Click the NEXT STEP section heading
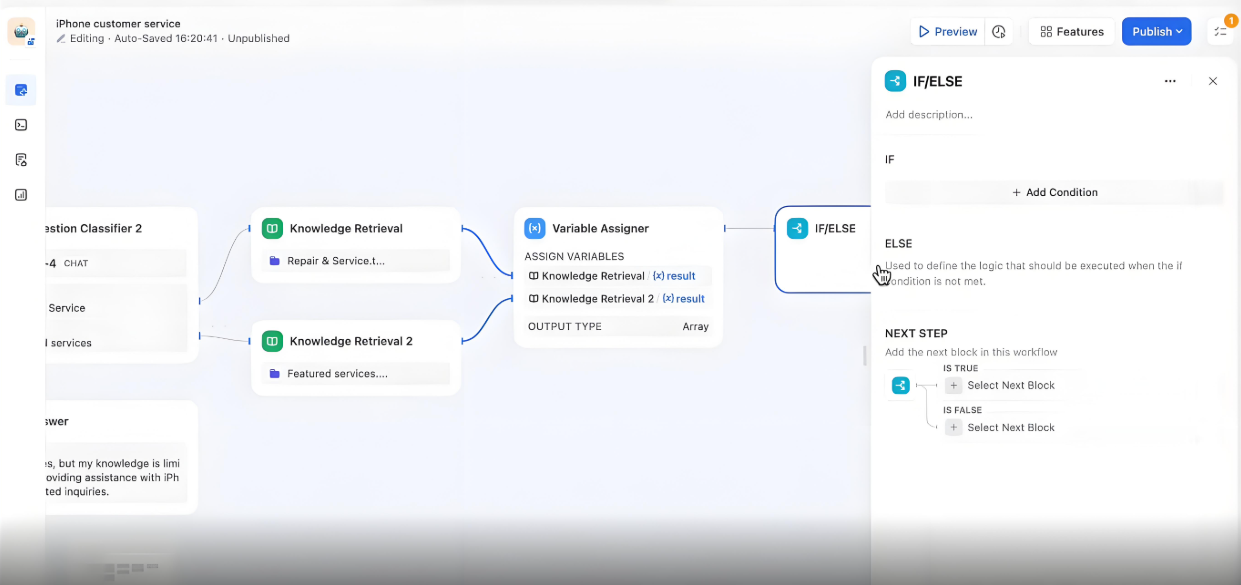This screenshot has height=585, width=1241. [916, 333]
